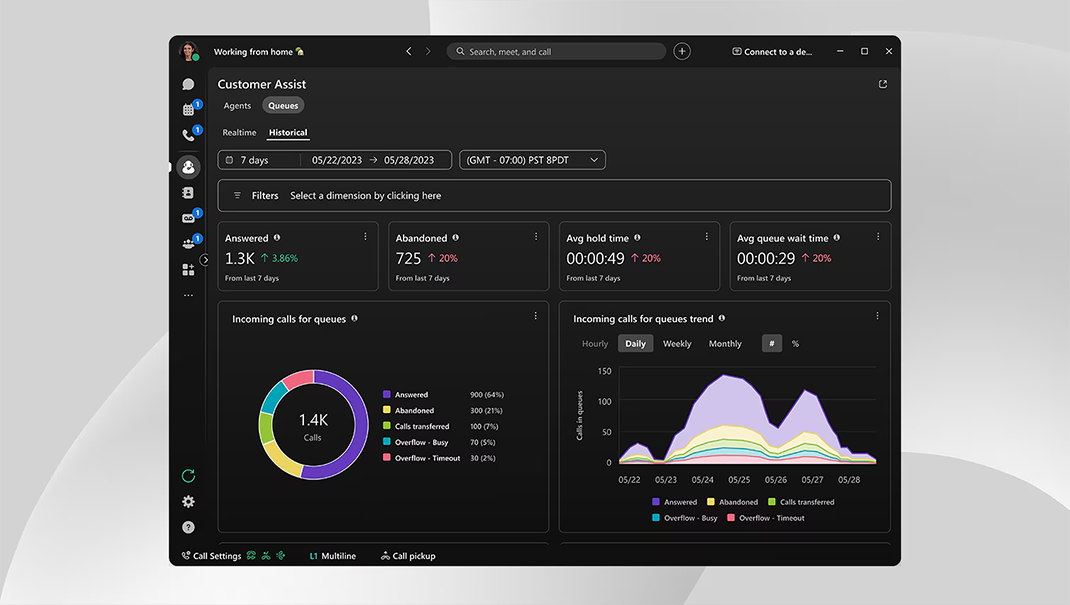The image size is (1070, 605).
Task: Click the green refresh icon in sidebar
Action: (x=188, y=476)
